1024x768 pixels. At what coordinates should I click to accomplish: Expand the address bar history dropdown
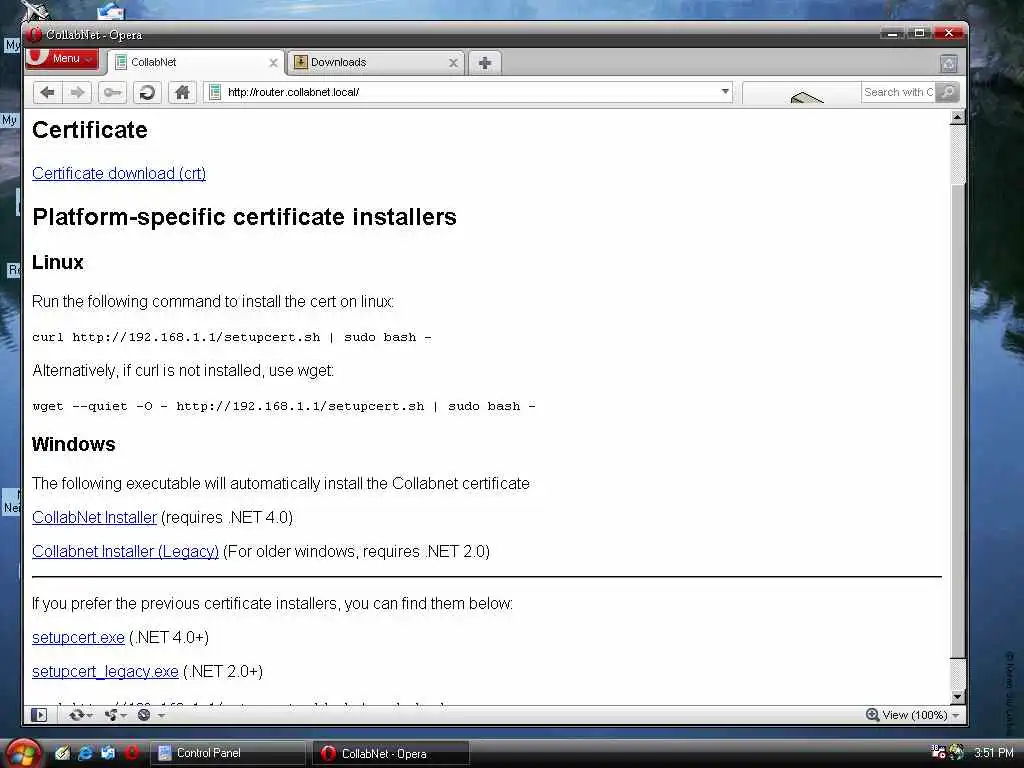725,92
